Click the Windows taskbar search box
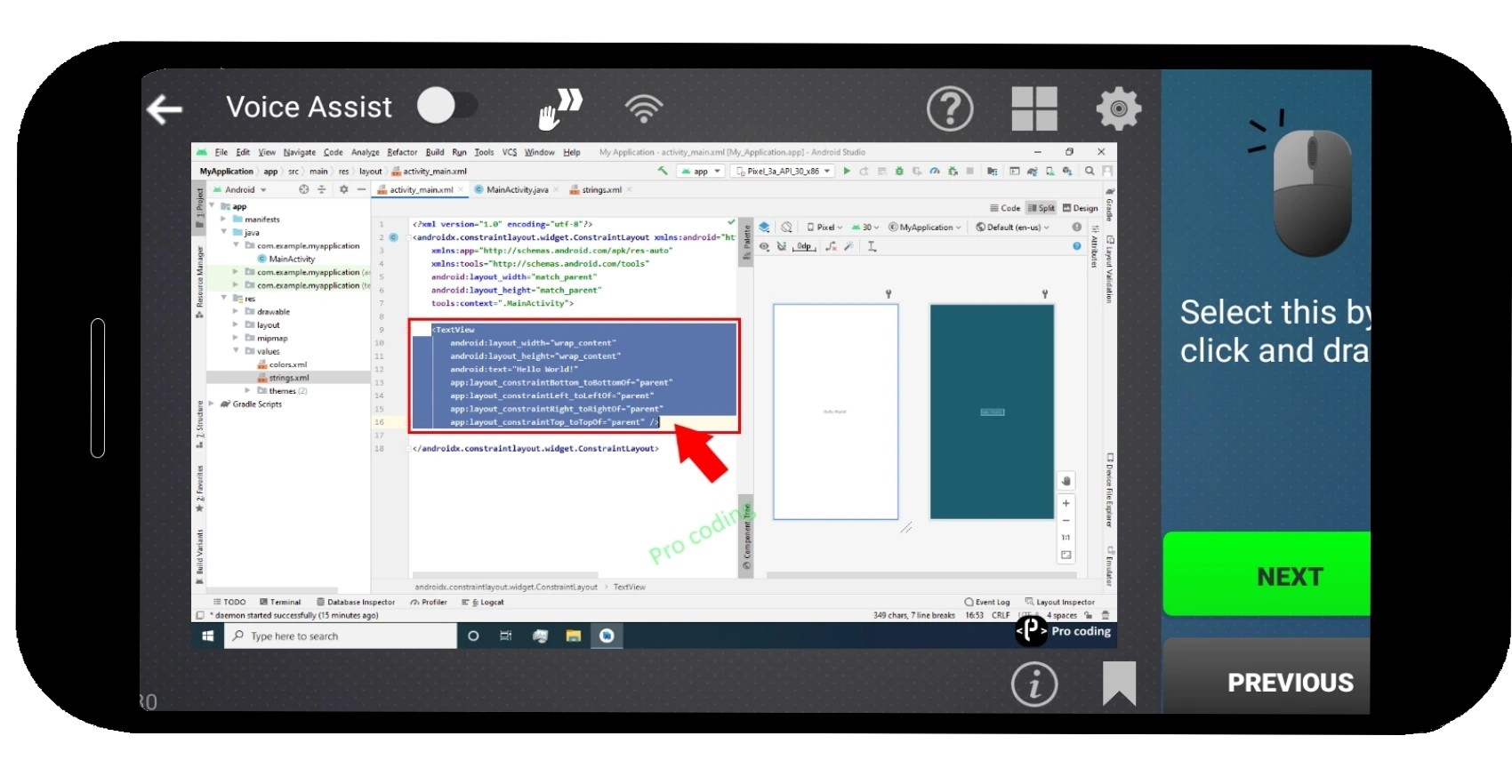Image resolution: width=1512 pixels, height=784 pixels. 341,636
